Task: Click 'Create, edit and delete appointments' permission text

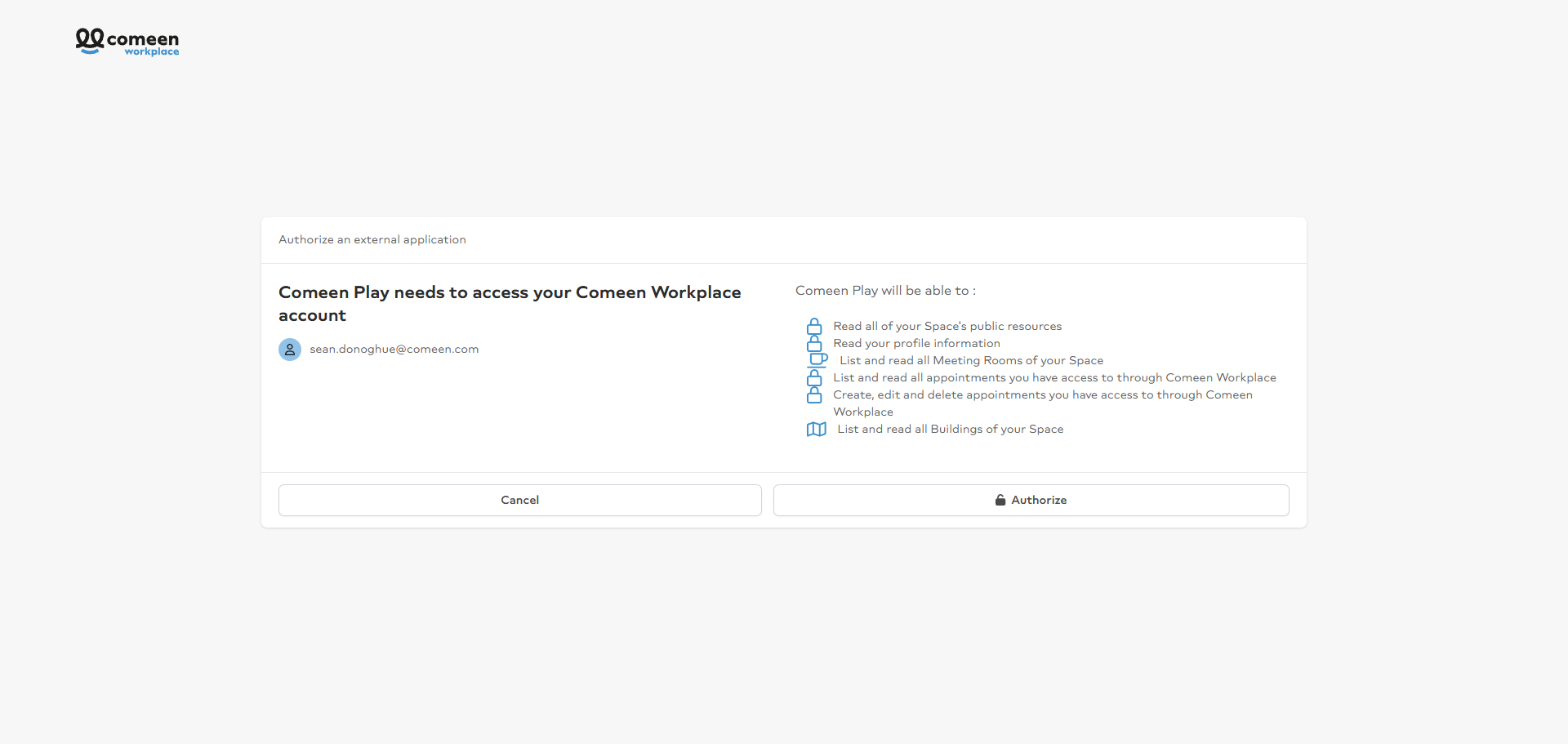Action: coord(1043,403)
